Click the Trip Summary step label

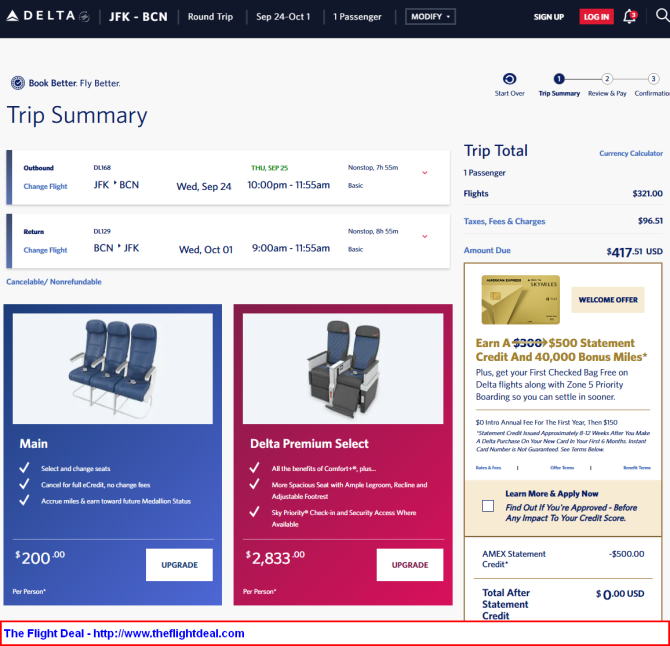click(x=559, y=93)
